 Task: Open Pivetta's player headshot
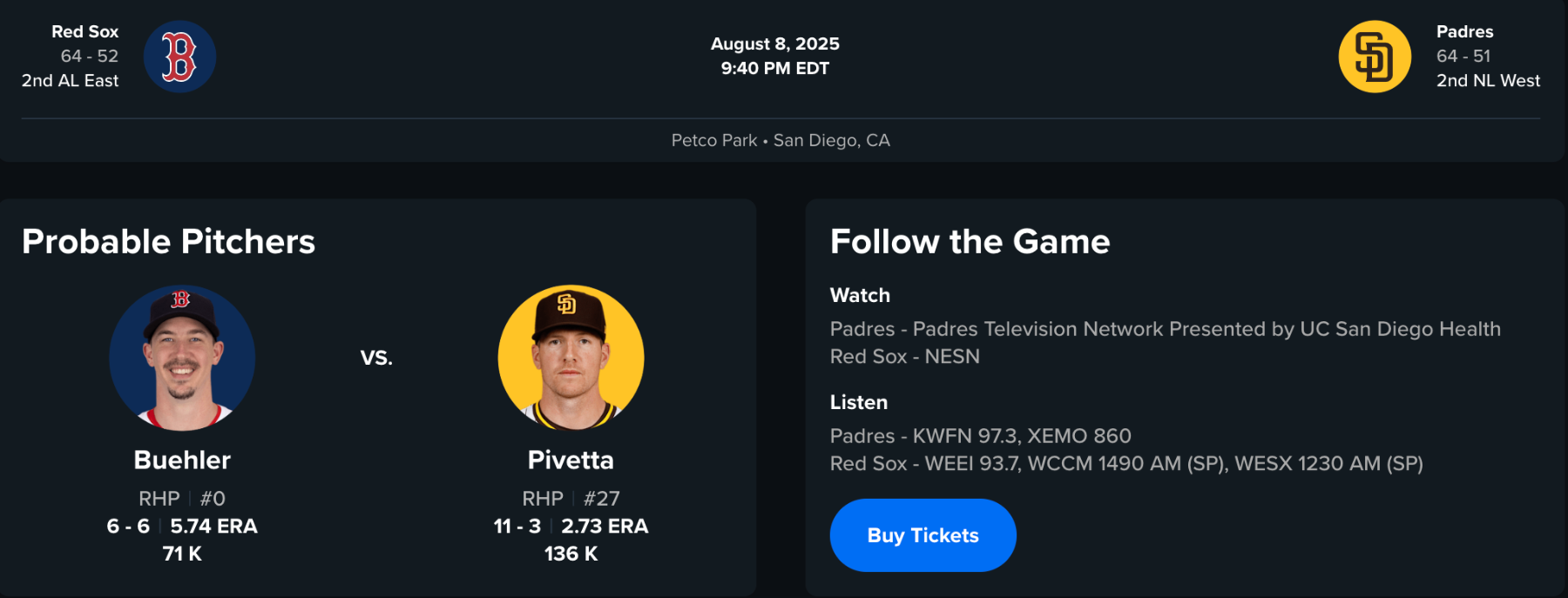click(x=571, y=358)
